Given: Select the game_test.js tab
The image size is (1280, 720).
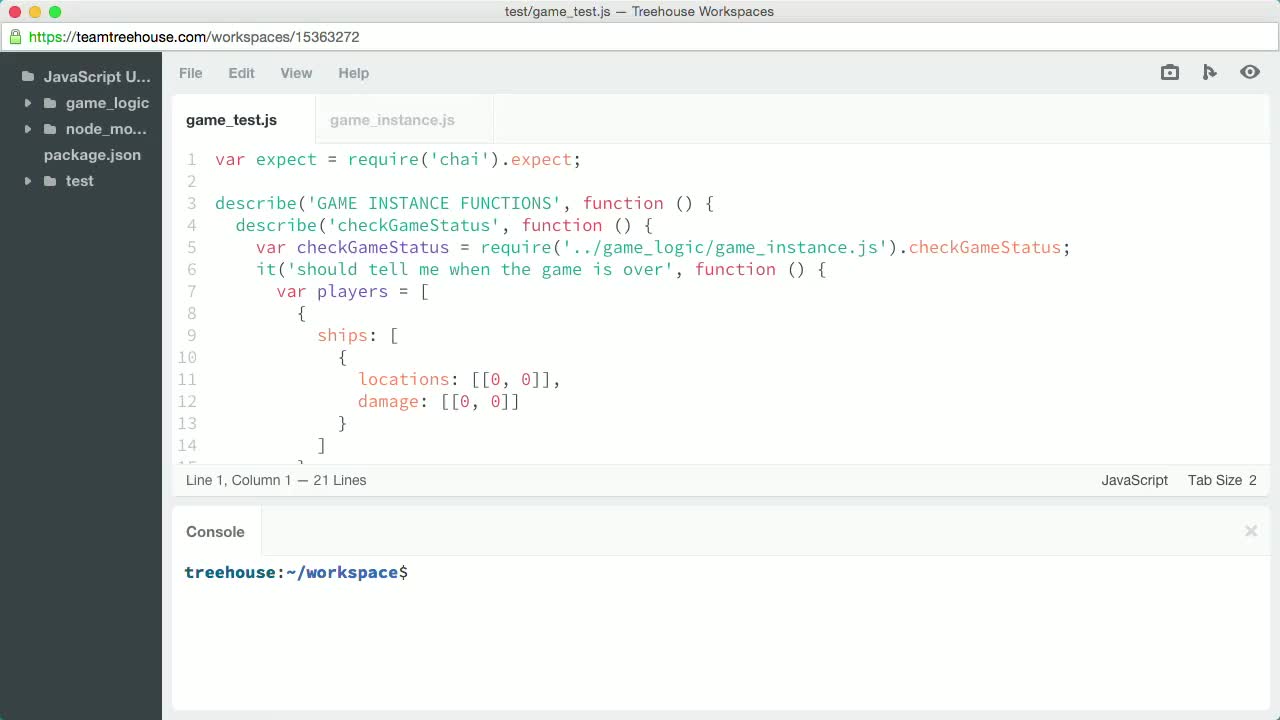Looking at the screenshot, I should (x=231, y=120).
